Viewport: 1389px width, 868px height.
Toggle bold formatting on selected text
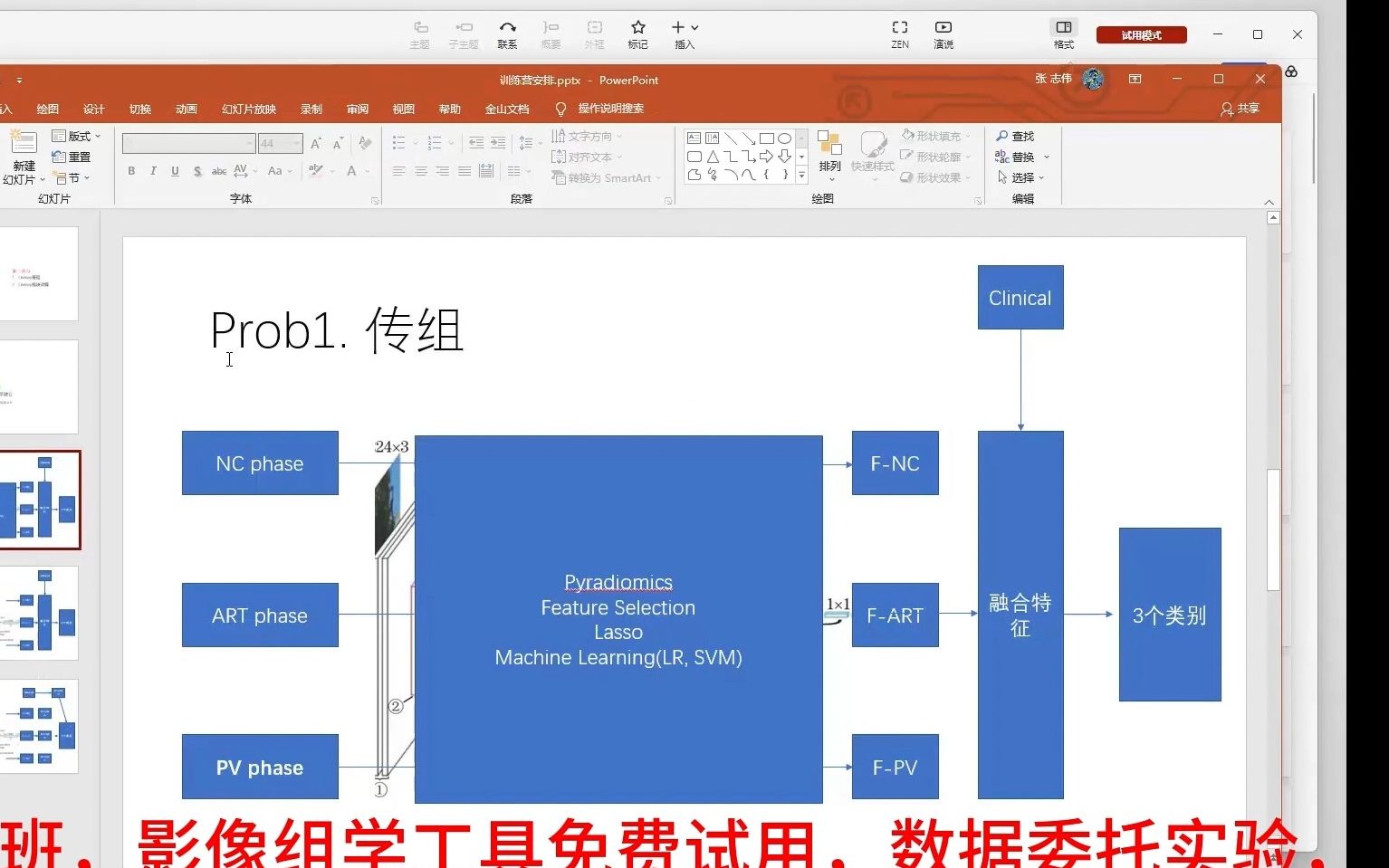click(x=130, y=170)
